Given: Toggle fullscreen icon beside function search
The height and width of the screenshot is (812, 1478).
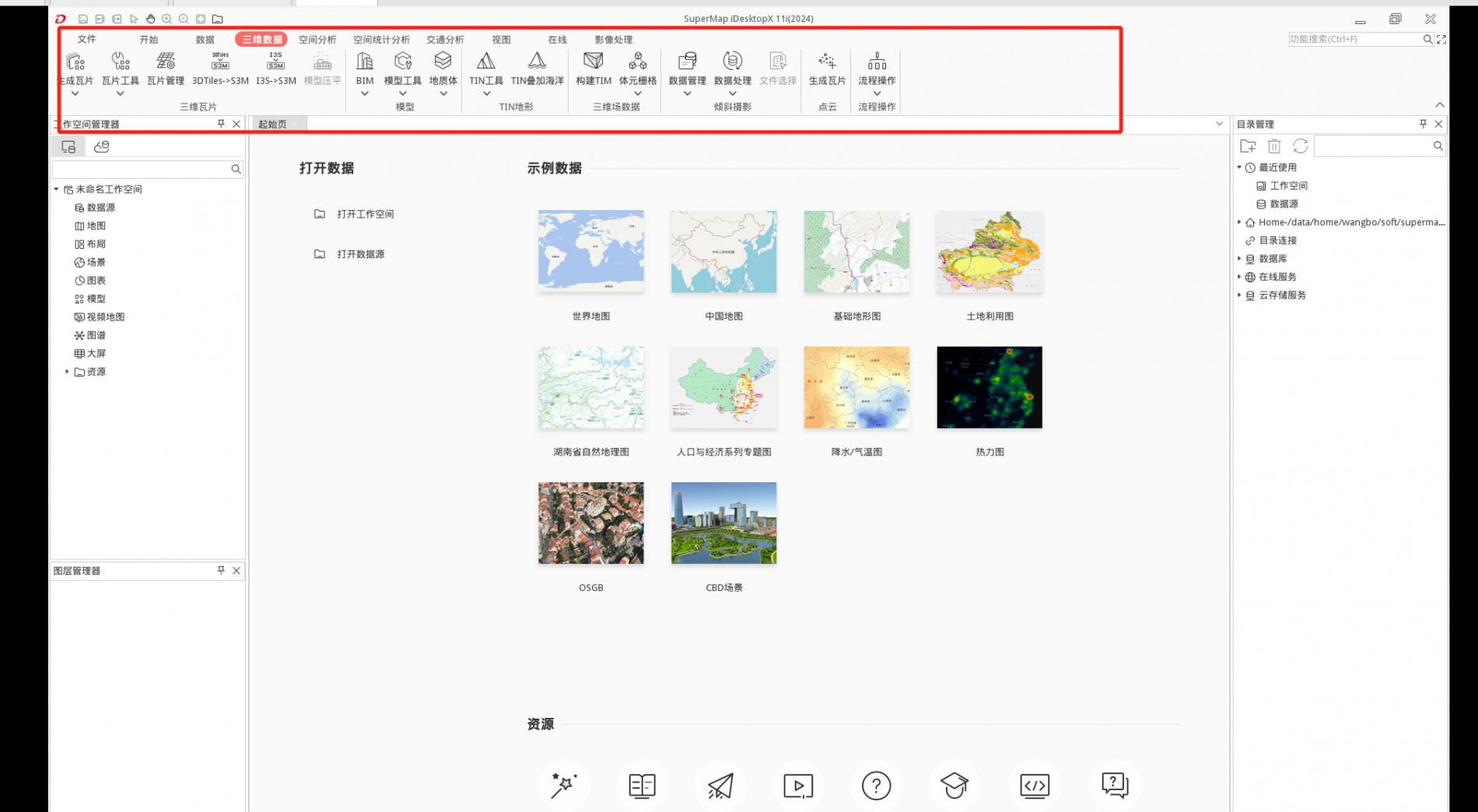Looking at the screenshot, I should [1441, 39].
